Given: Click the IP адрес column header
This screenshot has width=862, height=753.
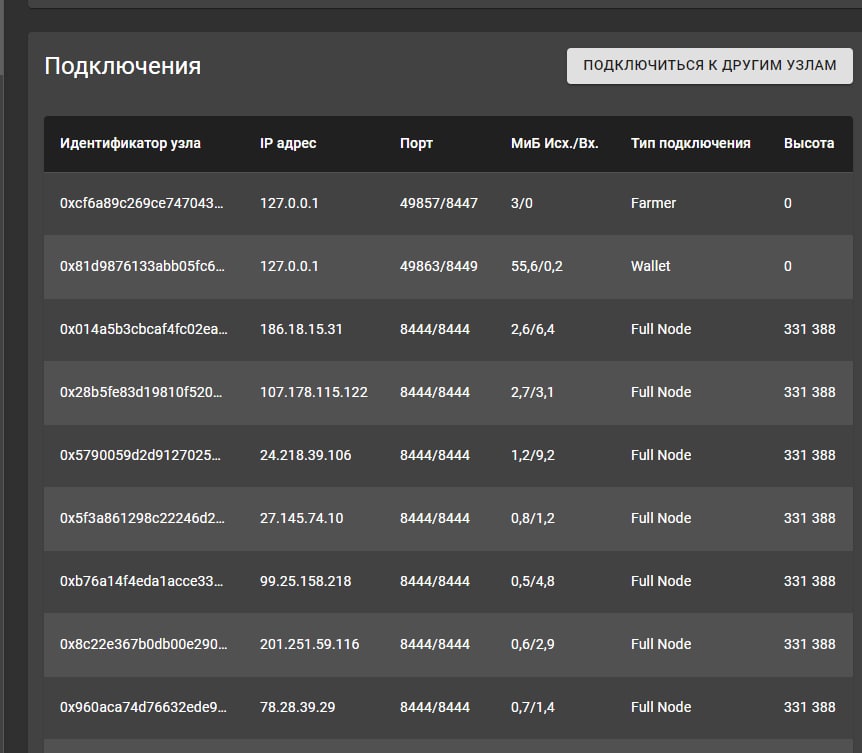Looking at the screenshot, I should pos(288,143).
